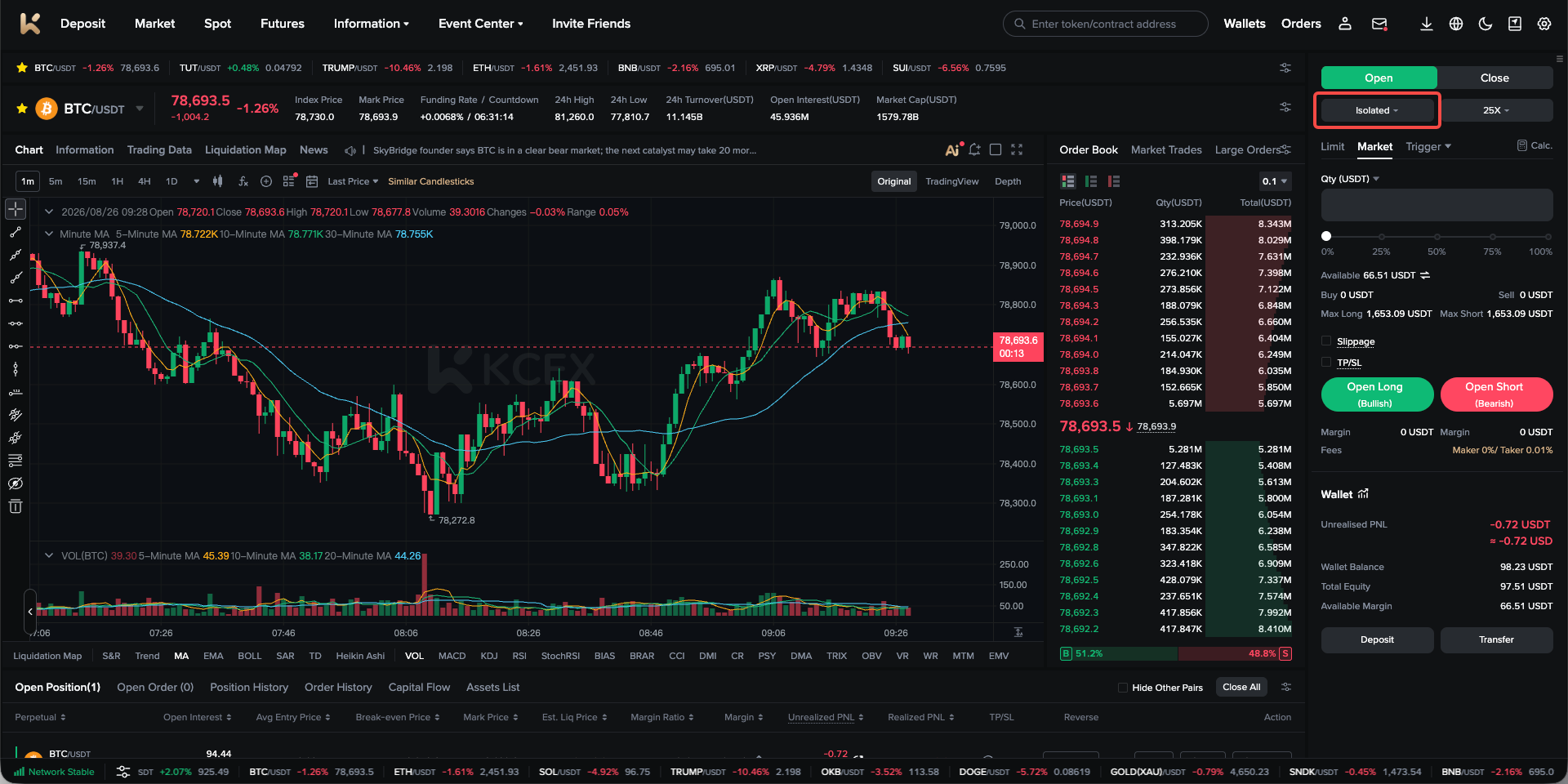Open the 25X leverage dropdown
This screenshot has height=784, width=1568.
1496,110
